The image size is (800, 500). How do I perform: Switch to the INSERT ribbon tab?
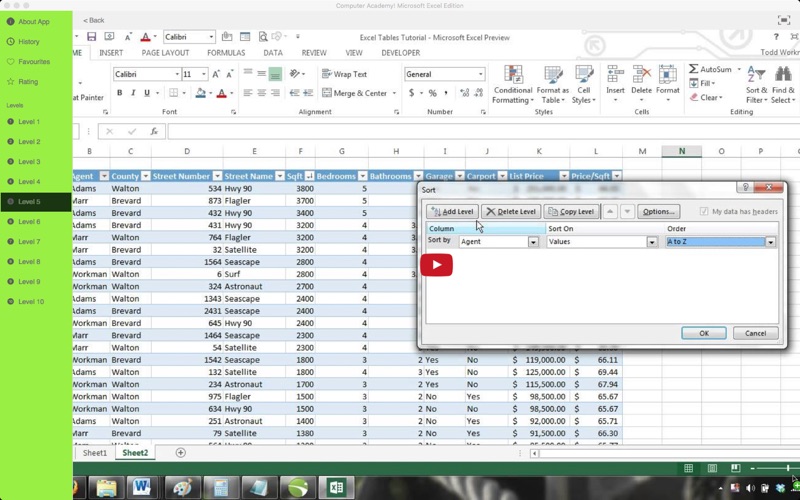(111, 53)
